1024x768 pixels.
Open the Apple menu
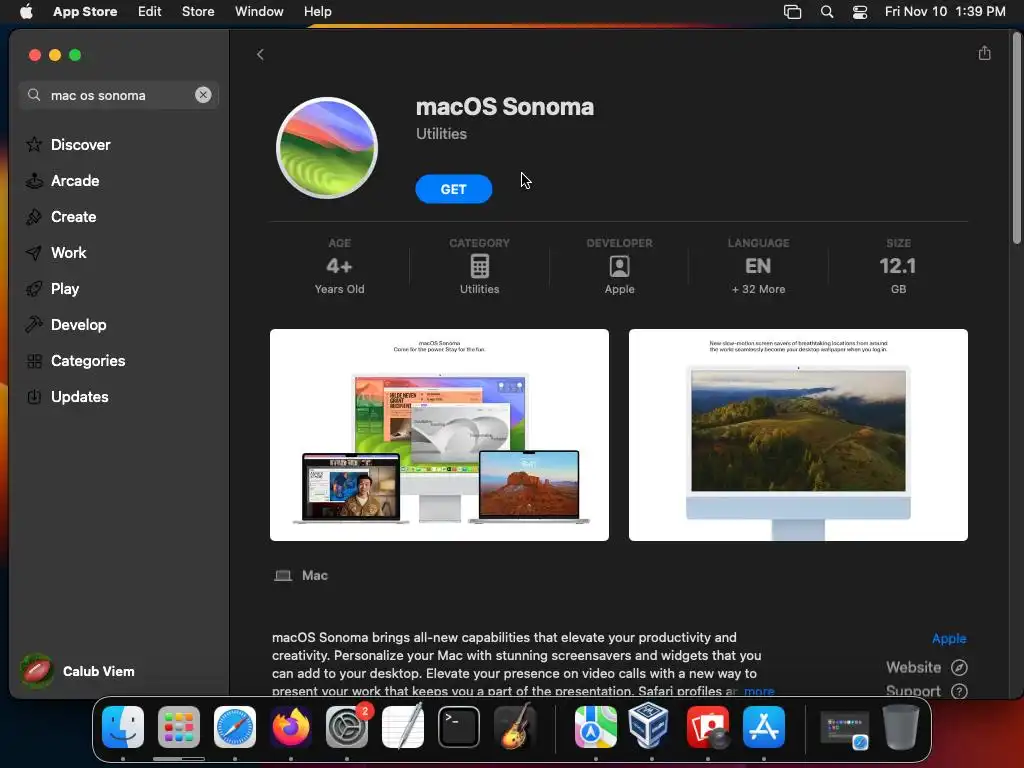(26, 12)
